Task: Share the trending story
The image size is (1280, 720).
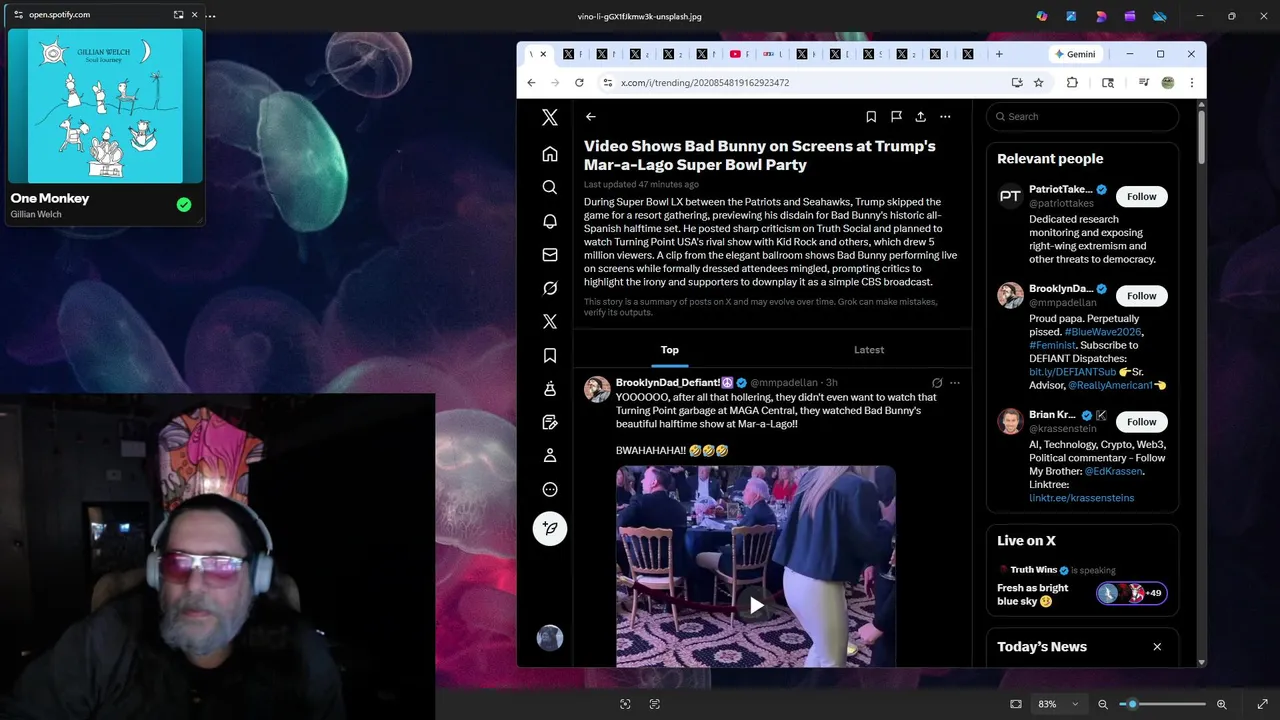Action: [x=920, y=117]
